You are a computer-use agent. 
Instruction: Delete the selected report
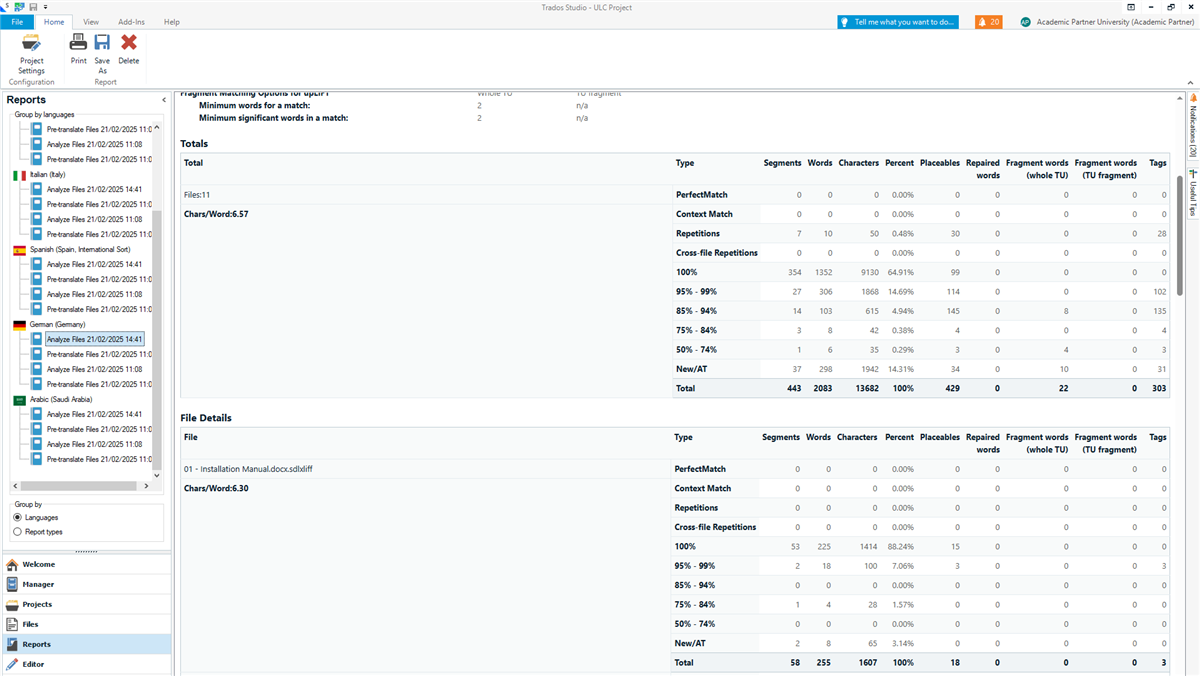tap(128, 48)
